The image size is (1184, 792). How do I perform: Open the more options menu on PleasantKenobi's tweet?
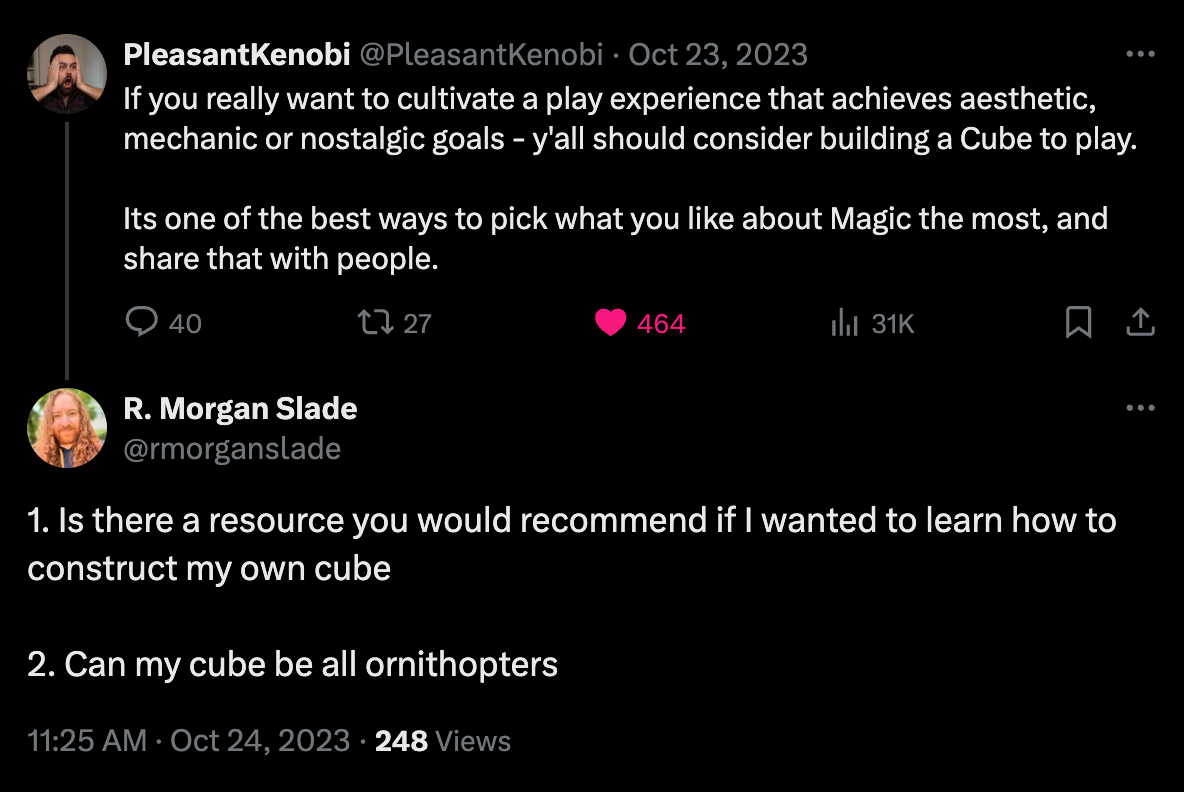pyautogui.click(x=1140, y=54)
